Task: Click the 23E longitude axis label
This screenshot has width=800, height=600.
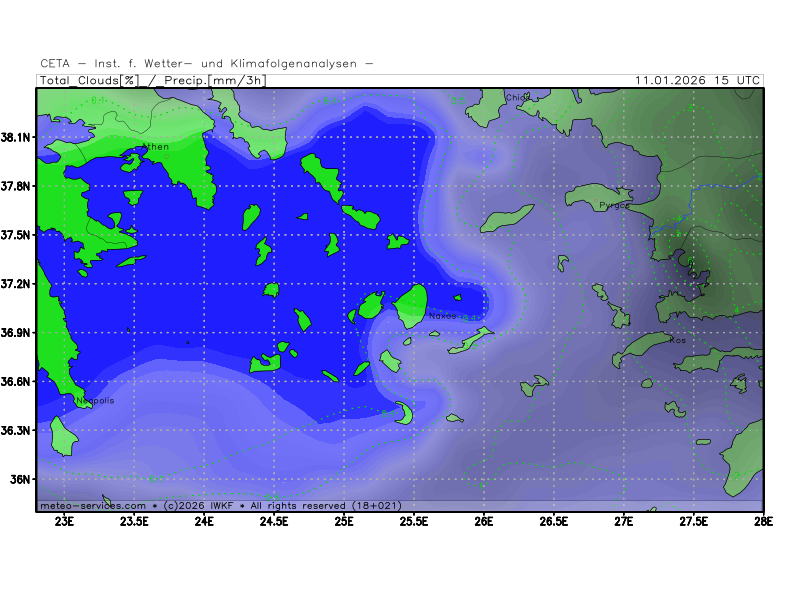Action: (65, 521)
